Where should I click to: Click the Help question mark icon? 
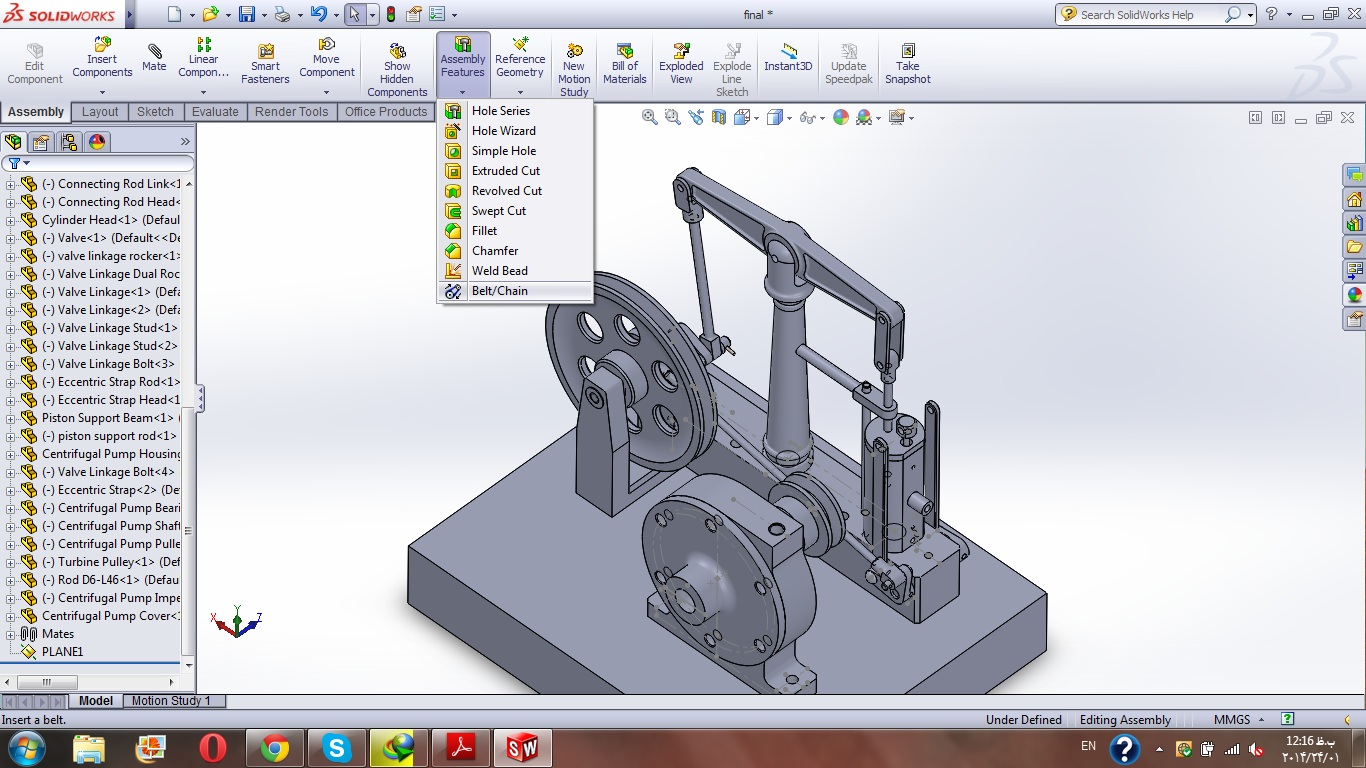click(1271, 14)
